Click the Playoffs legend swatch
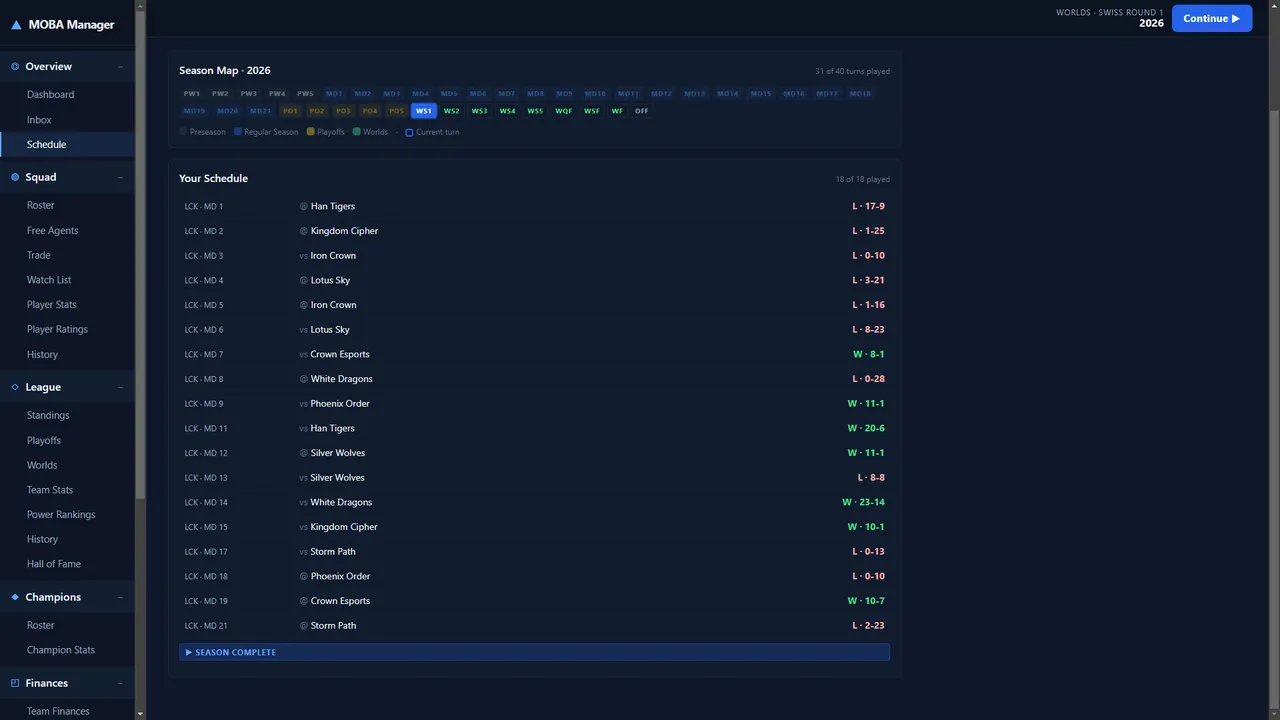The height and width of the screenshot is (720, 1280). point(310,132)
